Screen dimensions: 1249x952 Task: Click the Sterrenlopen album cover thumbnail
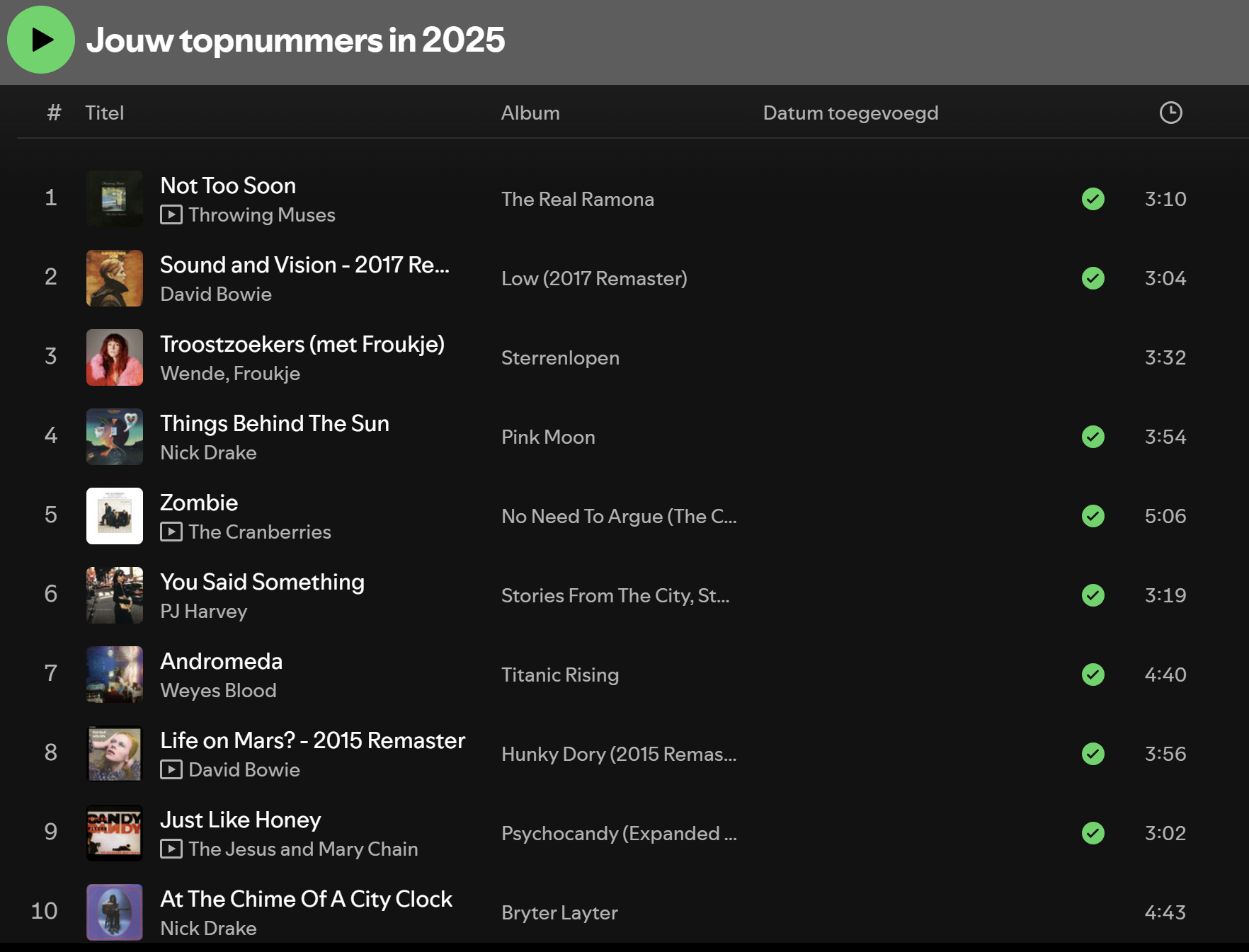[x=115, y=357]
